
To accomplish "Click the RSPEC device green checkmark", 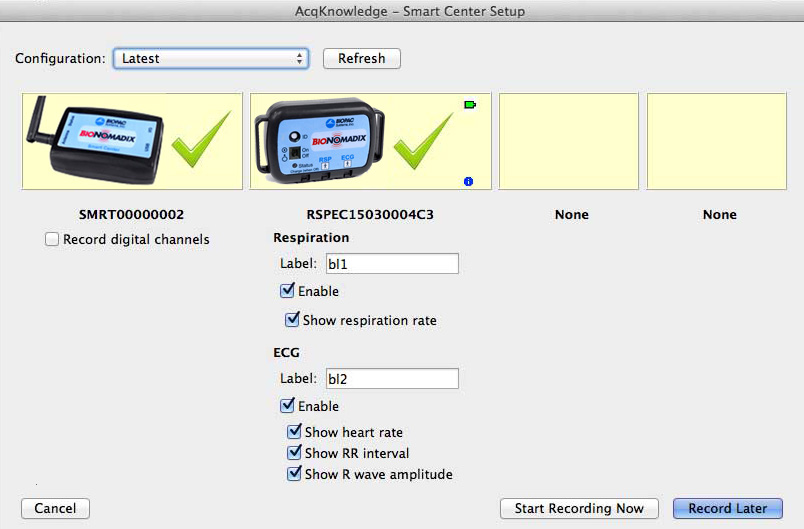I will pos(423,141).
